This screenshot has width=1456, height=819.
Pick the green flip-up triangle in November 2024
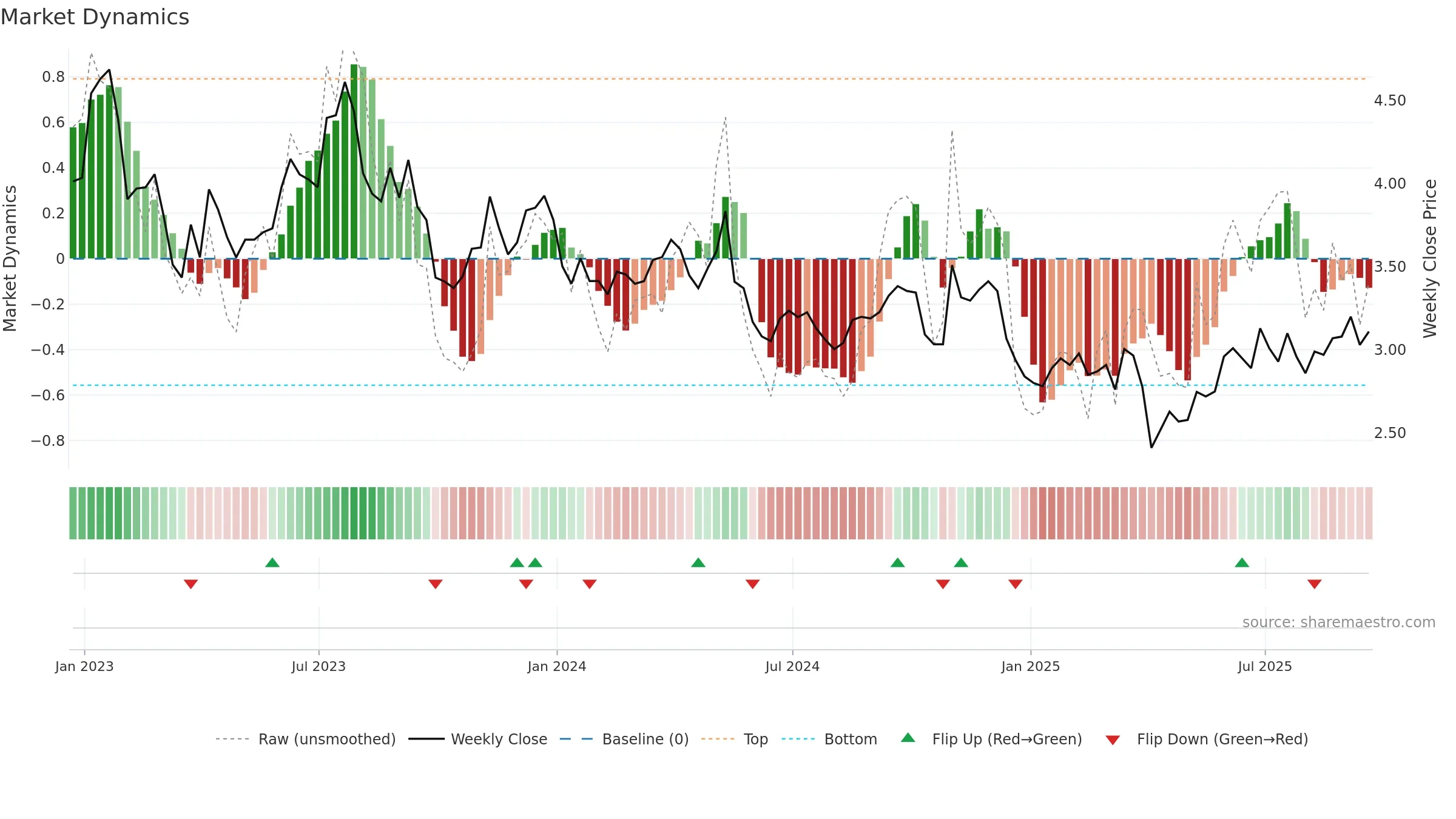961,562
